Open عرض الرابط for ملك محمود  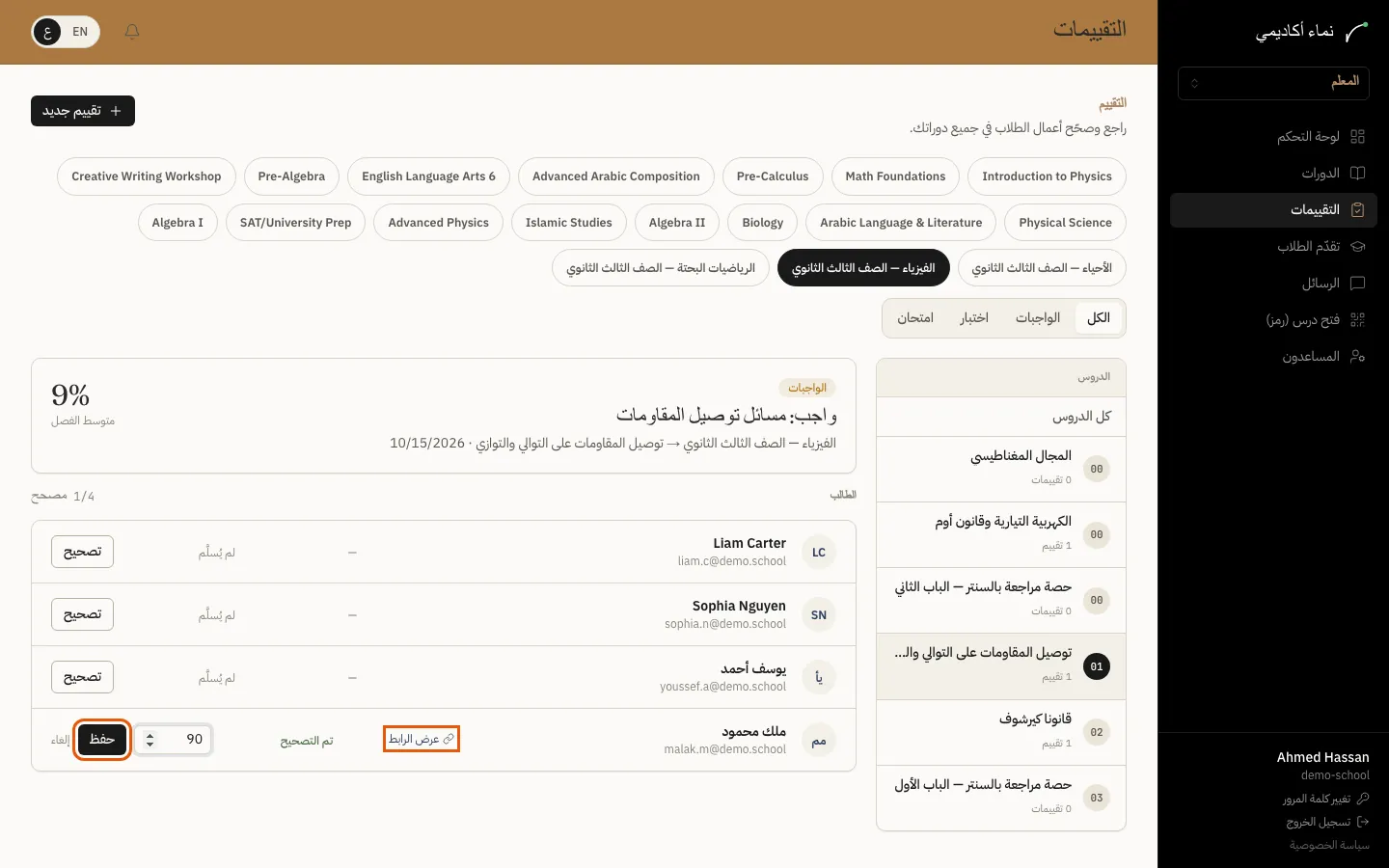coord(422,739)
